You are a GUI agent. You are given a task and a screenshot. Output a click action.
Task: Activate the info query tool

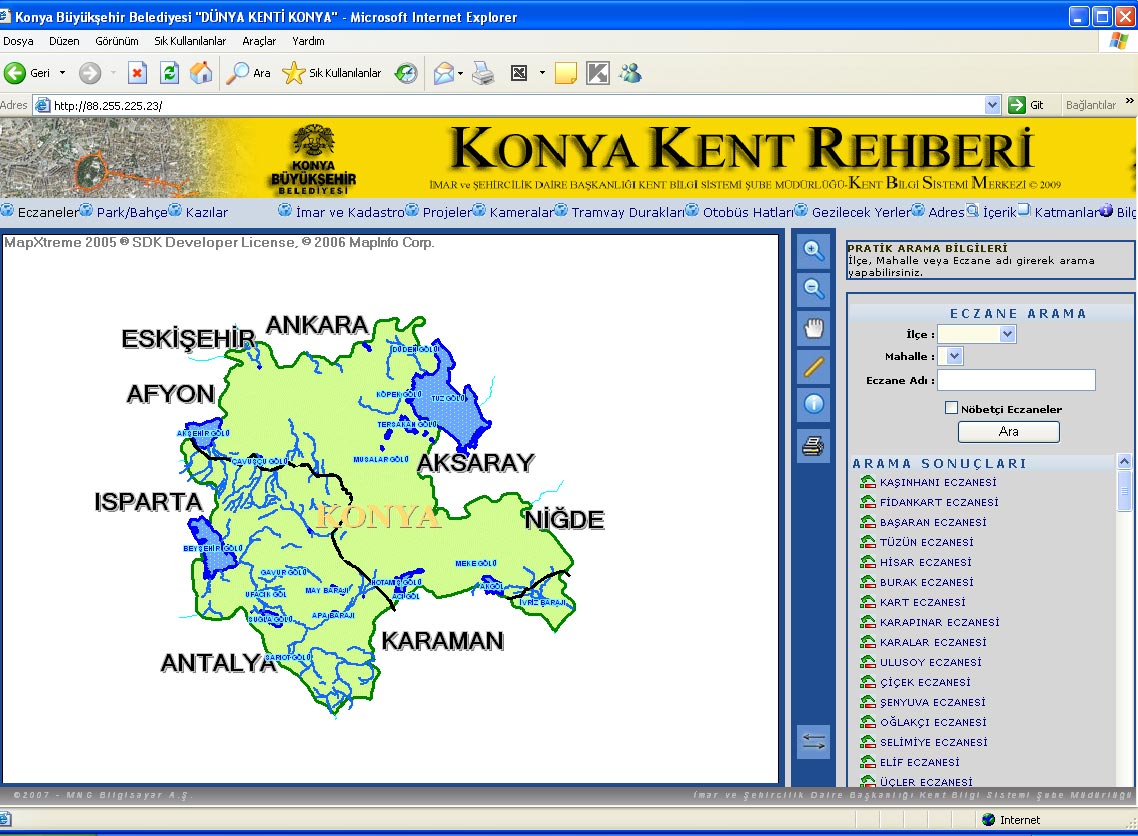pos(814,404)
